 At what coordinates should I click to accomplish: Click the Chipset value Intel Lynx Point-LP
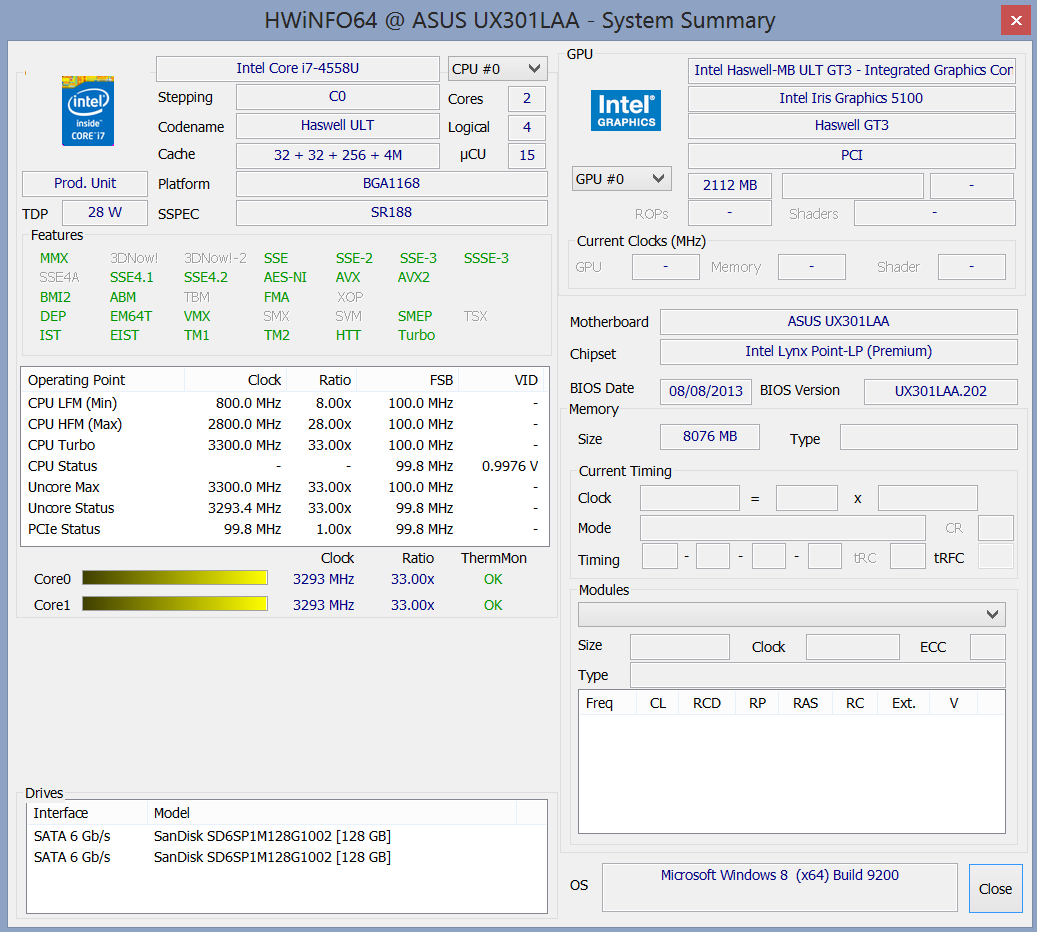(838, 351)
